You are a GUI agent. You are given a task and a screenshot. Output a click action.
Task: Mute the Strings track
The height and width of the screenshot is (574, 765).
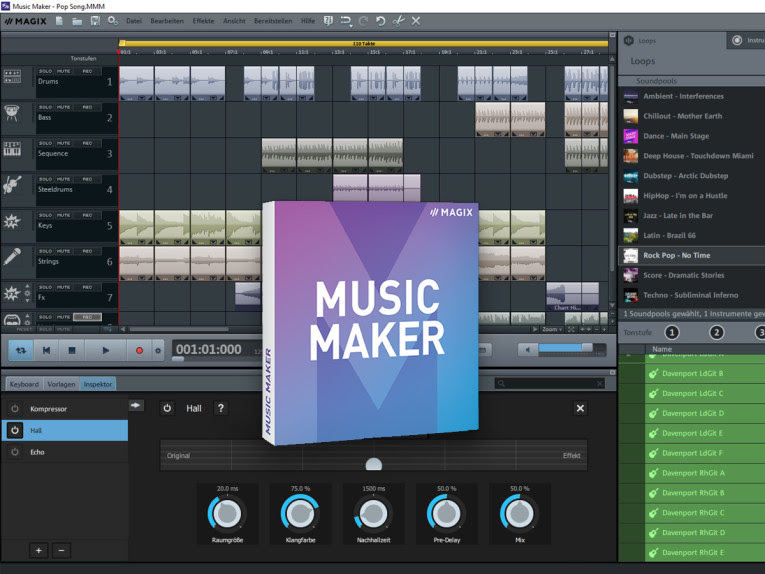pyautogui.click(x=63, y=251)
